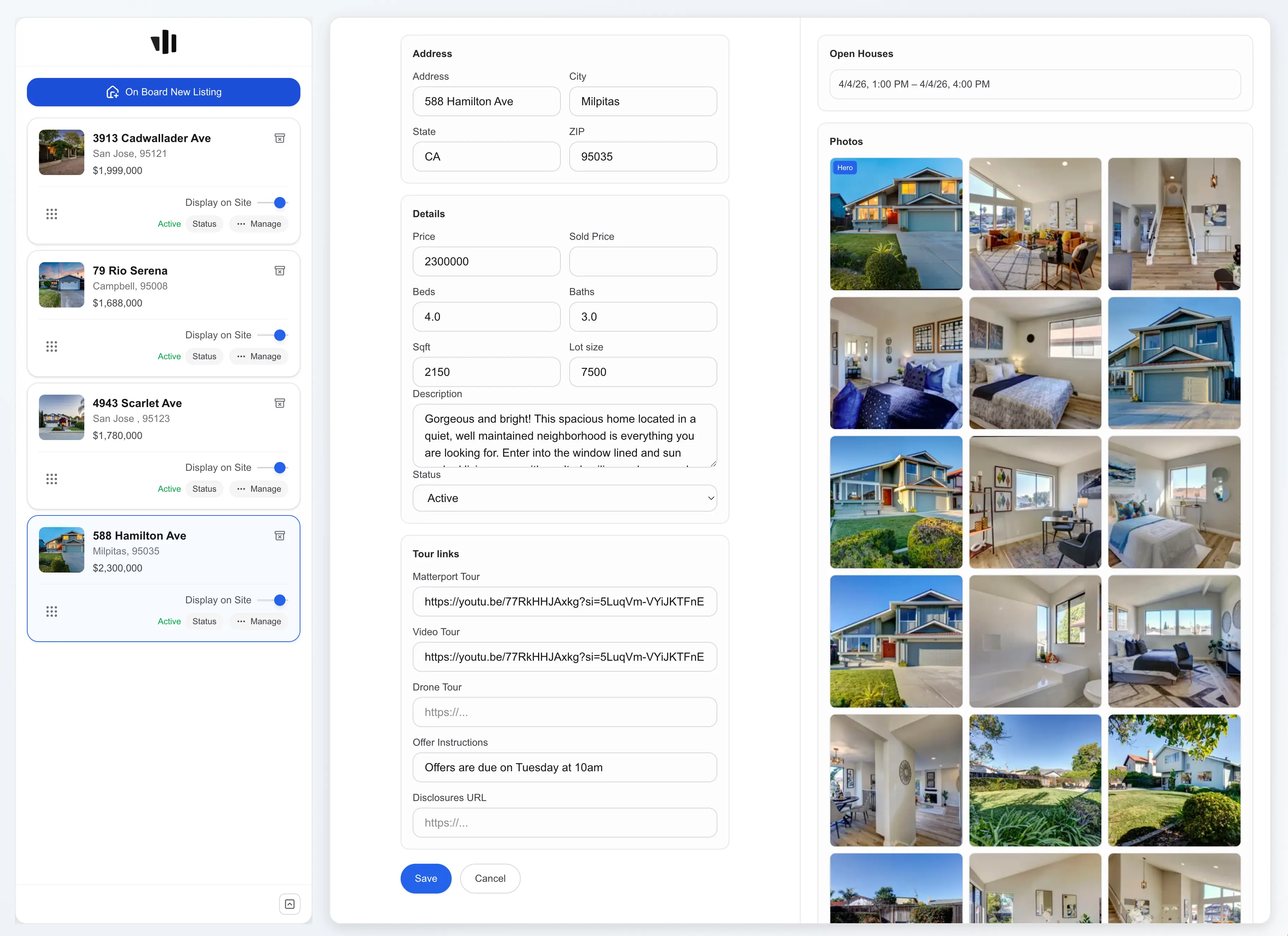Archive the 588 Hamilton Ave listing
The image size is (1288, 936).
(279, 536)
